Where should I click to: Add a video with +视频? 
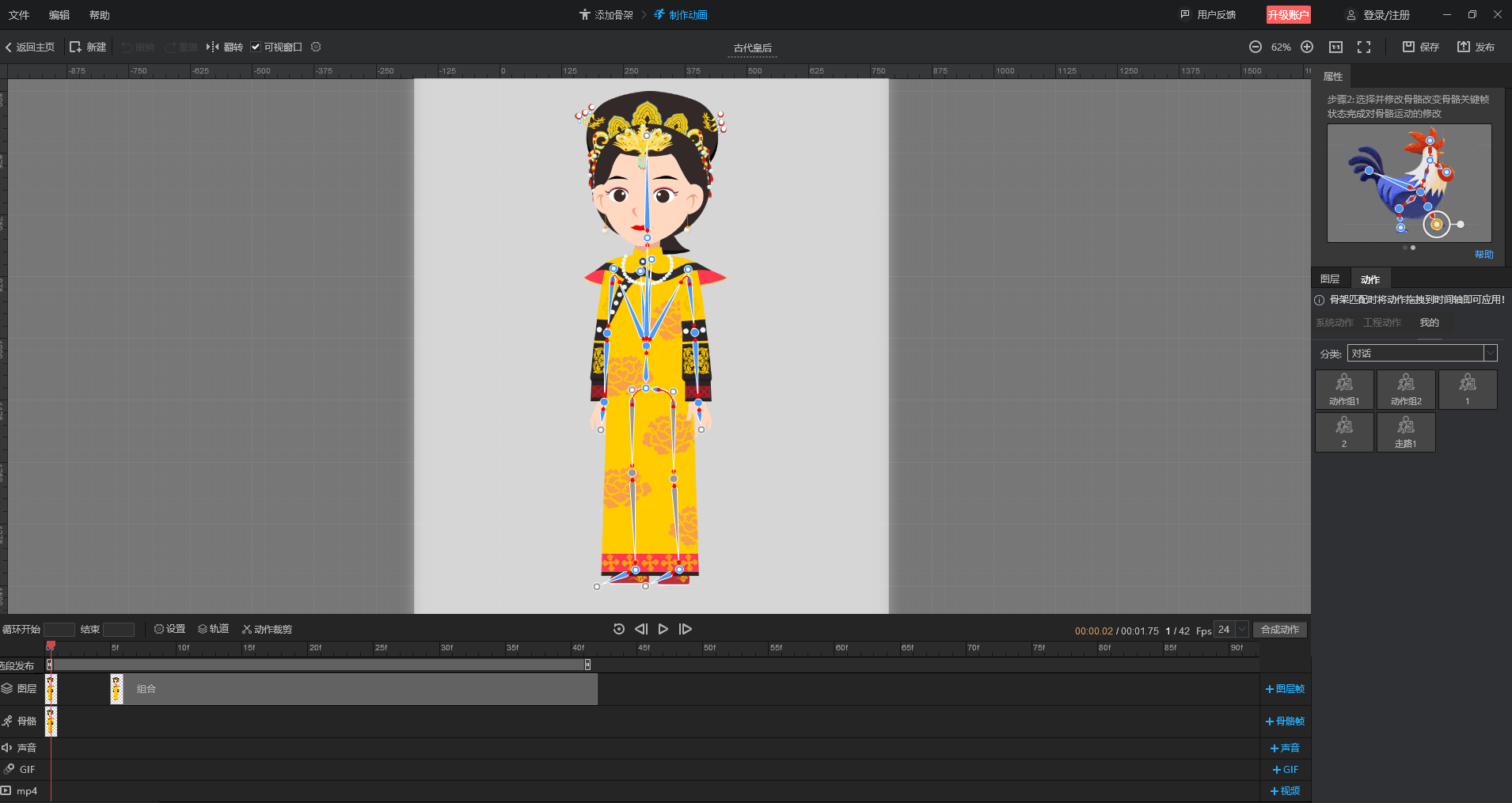pyautogui.click(x=1285, y=791)
